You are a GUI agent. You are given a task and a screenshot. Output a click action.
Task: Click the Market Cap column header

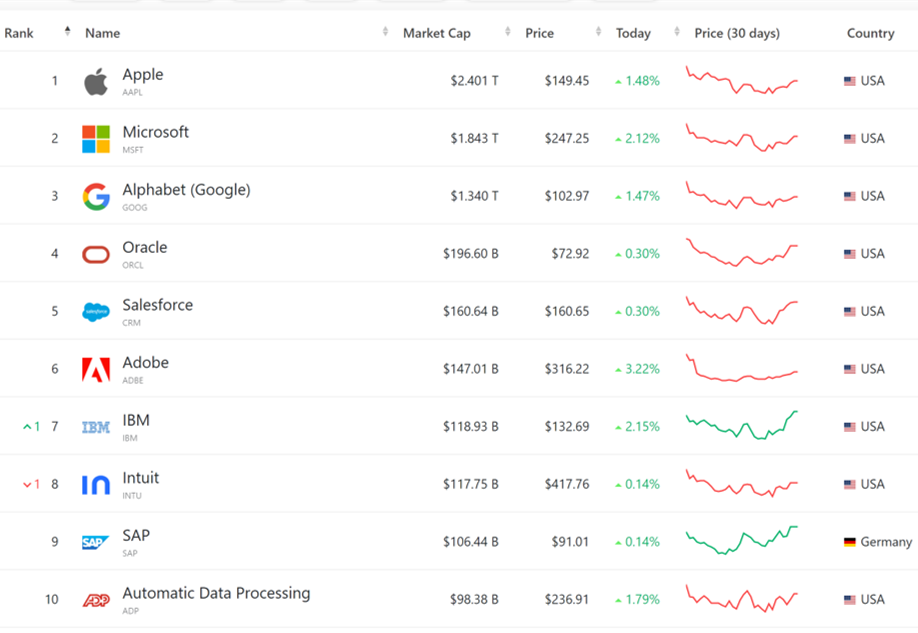[437, 33]
